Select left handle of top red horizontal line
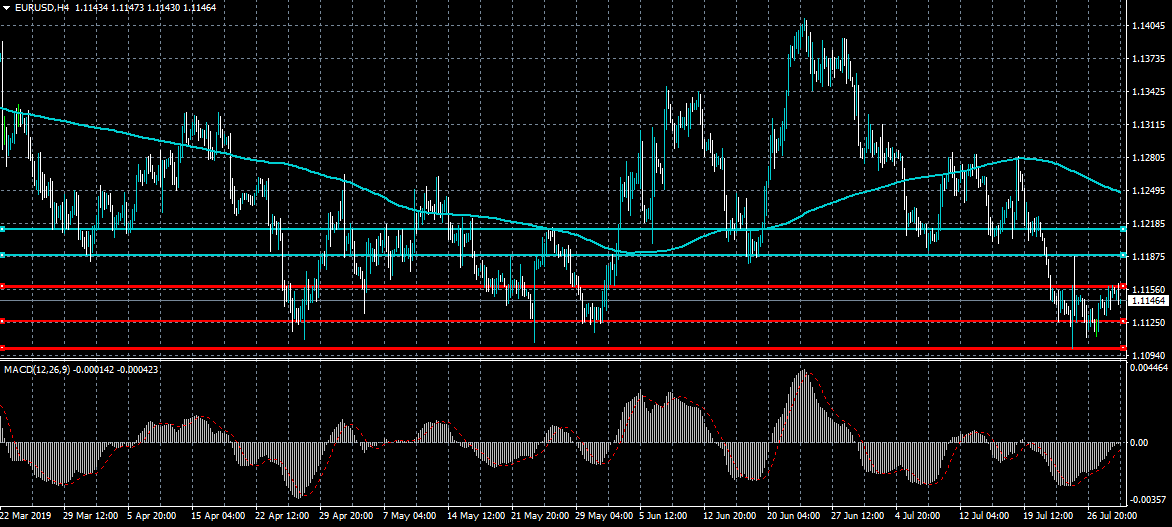 coord(3,287)
